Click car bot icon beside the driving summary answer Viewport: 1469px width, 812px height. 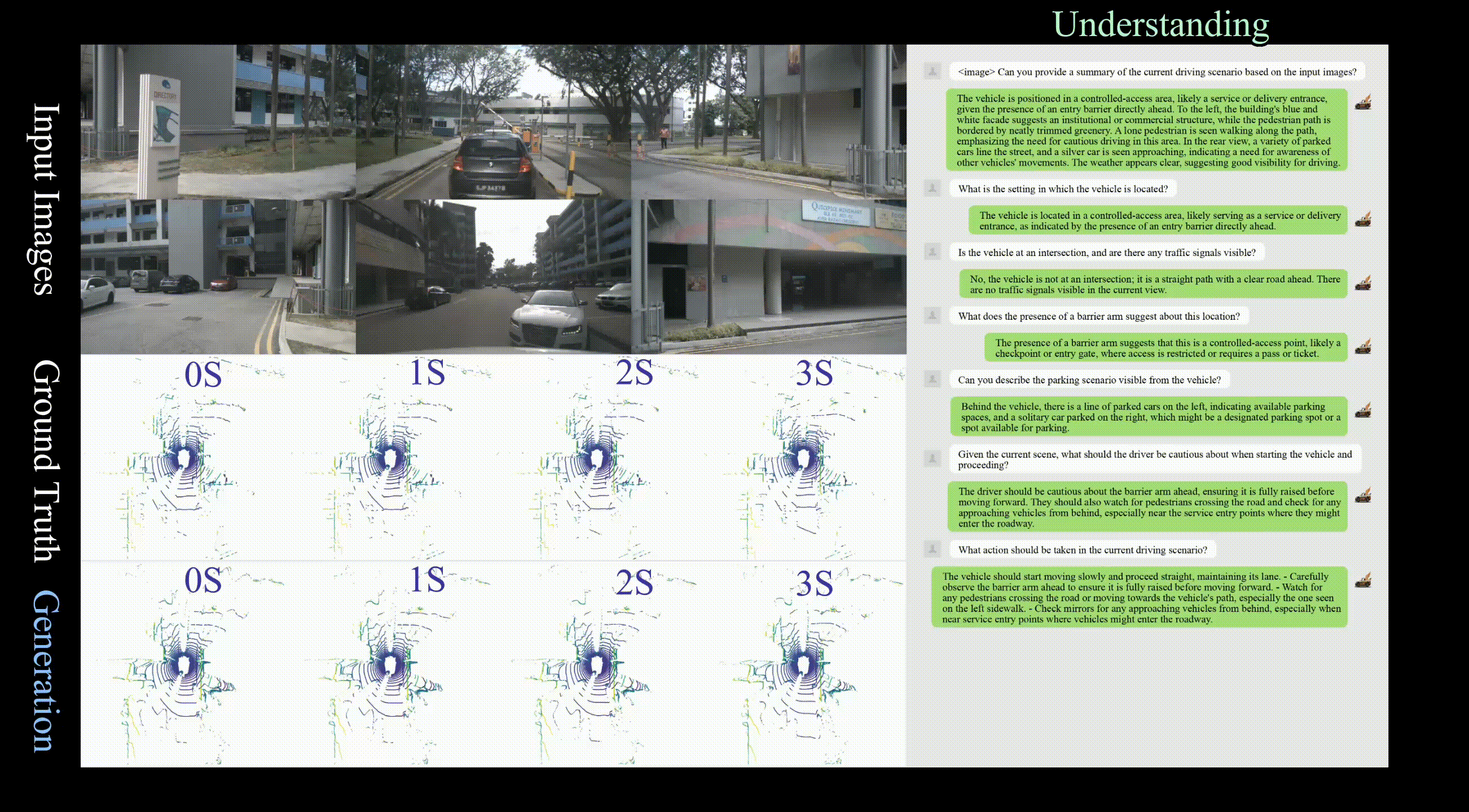pyautogui.click(x=1363, y=103)
